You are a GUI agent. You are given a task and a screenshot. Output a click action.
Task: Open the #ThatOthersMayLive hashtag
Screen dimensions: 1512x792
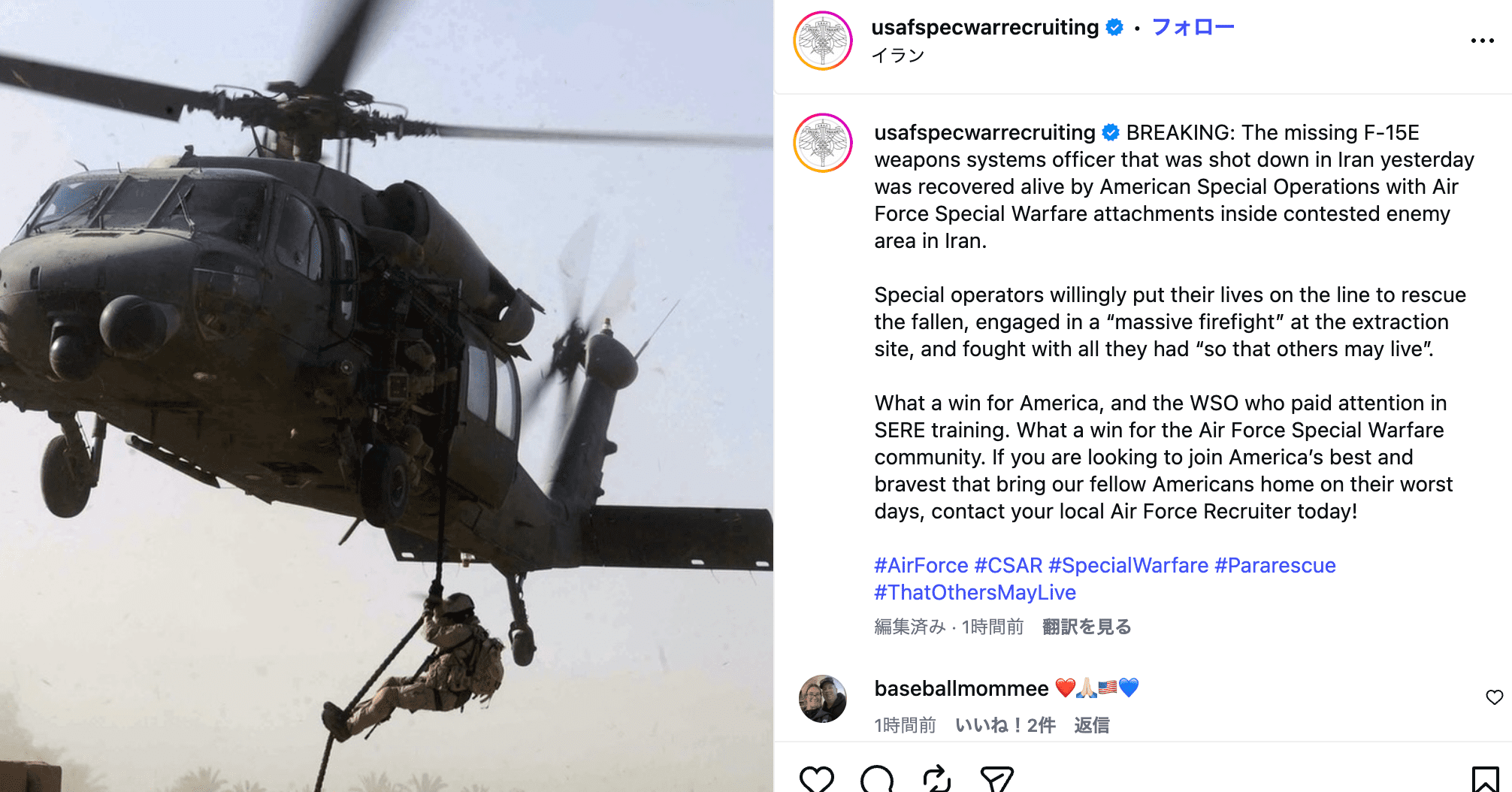975,592
